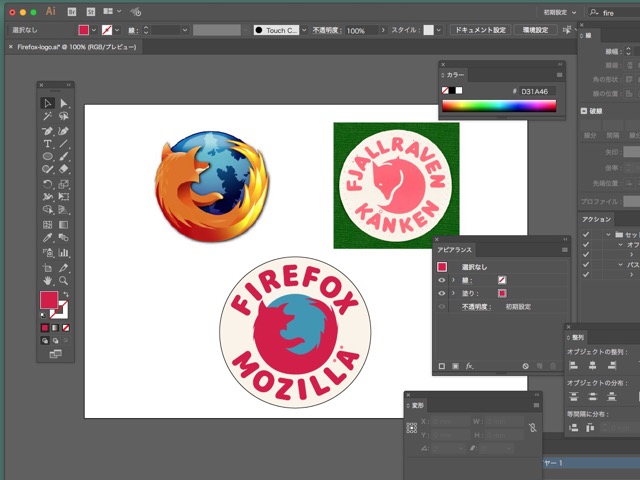Toggle visibility of stroke (線) in Appearance
This screenshot has height=480, width=640.
(x=442, y=280)
